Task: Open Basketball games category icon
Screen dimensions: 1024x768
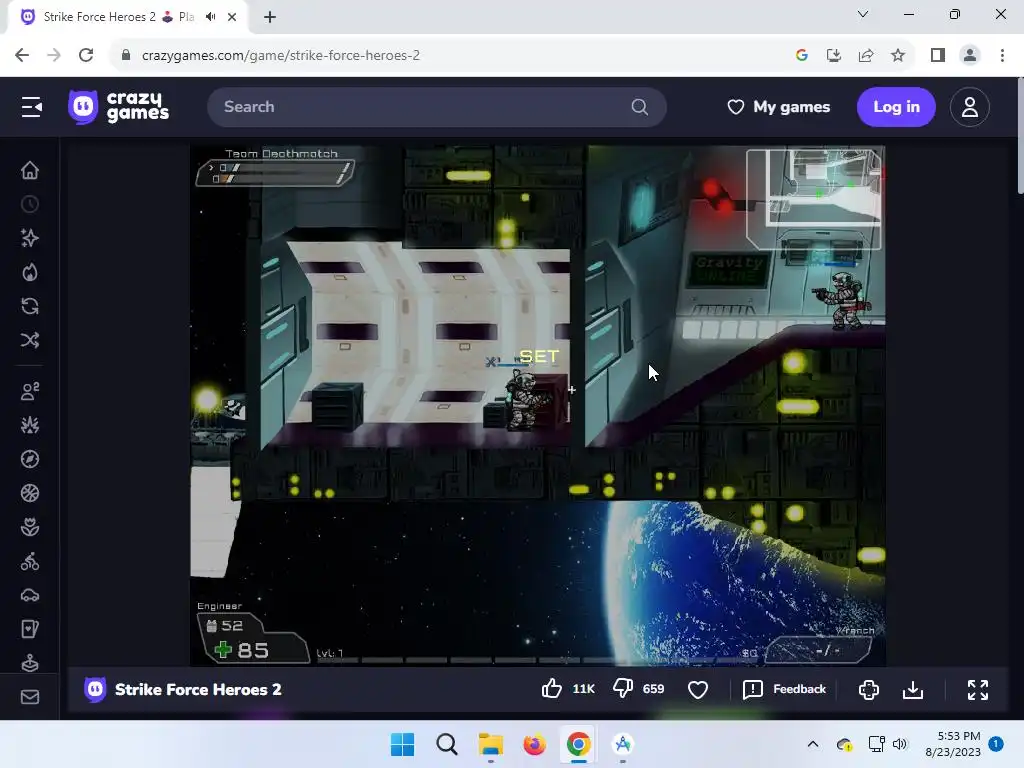Action: (x=30, y=493)
